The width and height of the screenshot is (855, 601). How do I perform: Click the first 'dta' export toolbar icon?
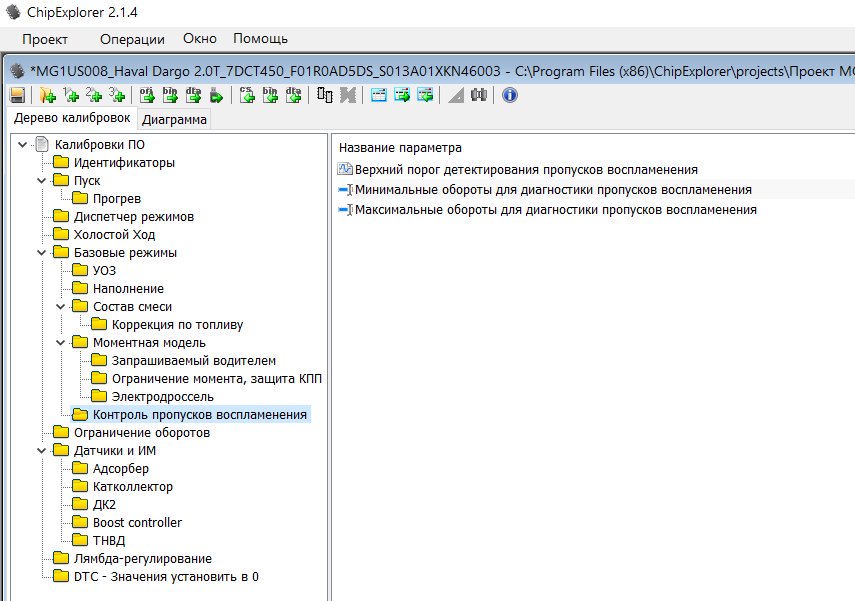(193, 95)
